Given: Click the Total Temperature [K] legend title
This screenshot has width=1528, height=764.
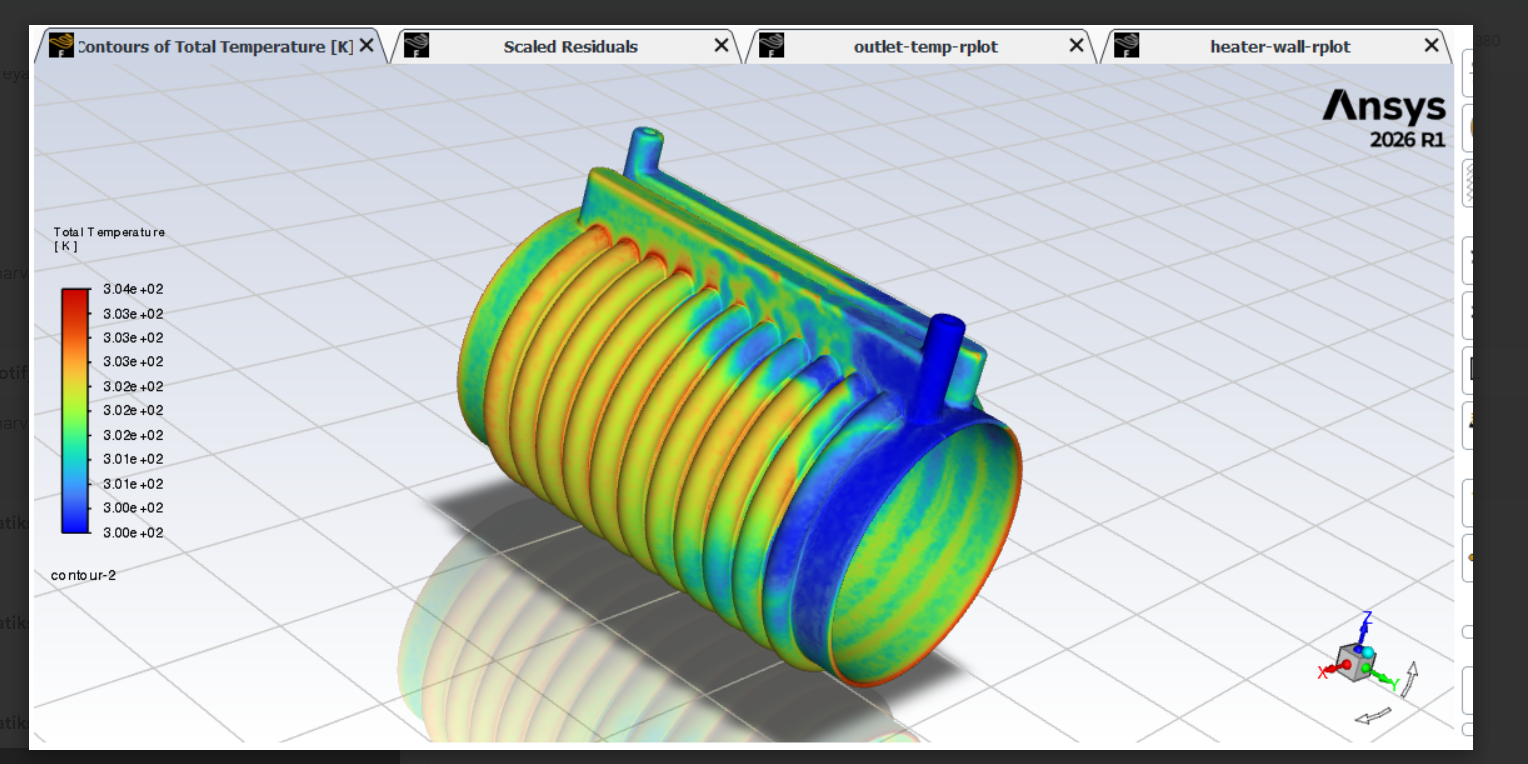Looking at the screenshot, I should coord(109,238).
